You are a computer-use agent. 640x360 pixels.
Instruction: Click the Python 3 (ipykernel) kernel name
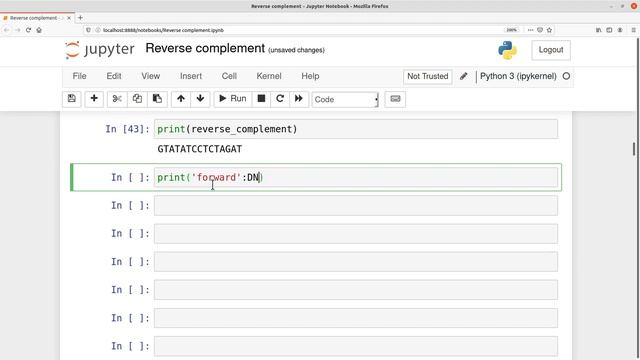(518, 76)
